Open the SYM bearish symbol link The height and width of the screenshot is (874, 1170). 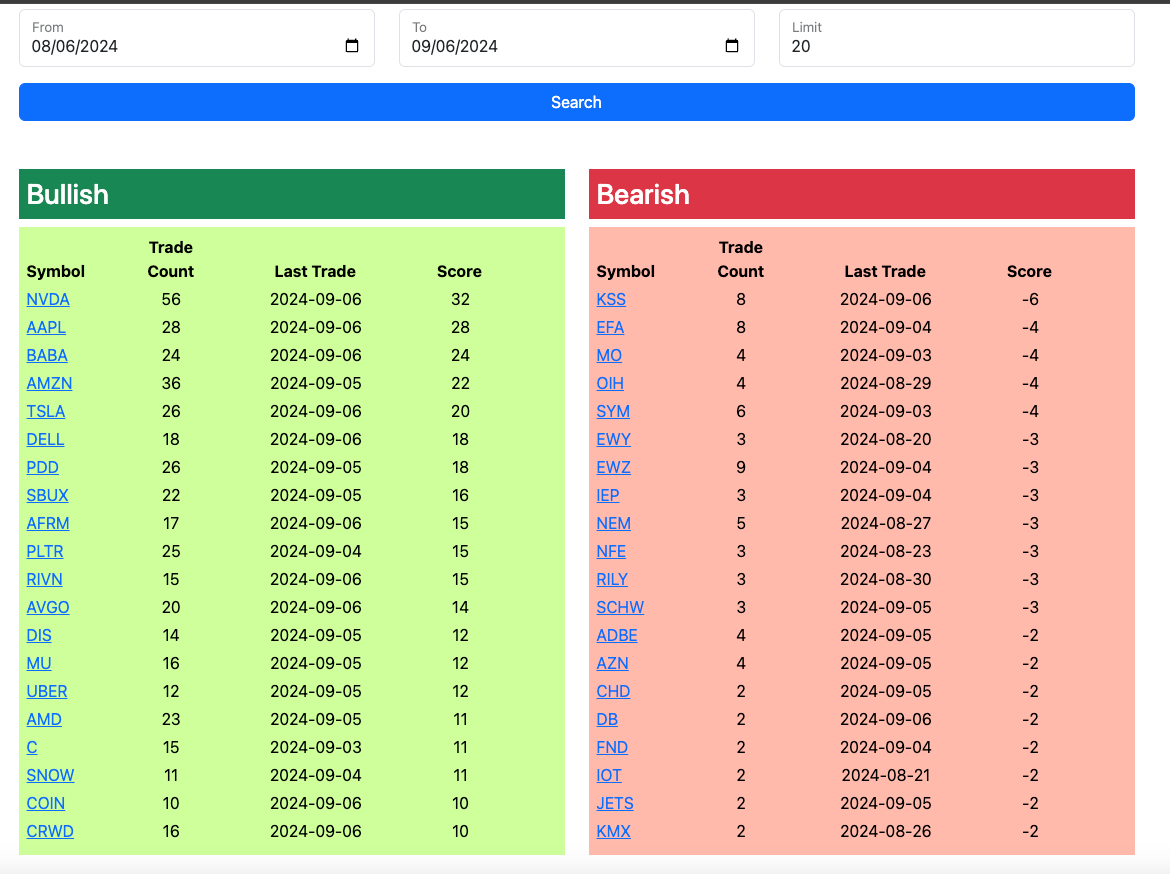pyautogui.click(x=613, y=411)
